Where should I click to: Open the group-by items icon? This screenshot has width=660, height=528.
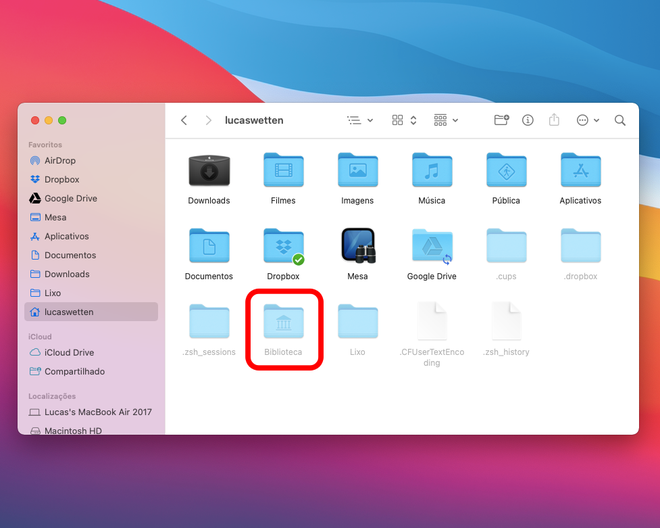[440, 120]
